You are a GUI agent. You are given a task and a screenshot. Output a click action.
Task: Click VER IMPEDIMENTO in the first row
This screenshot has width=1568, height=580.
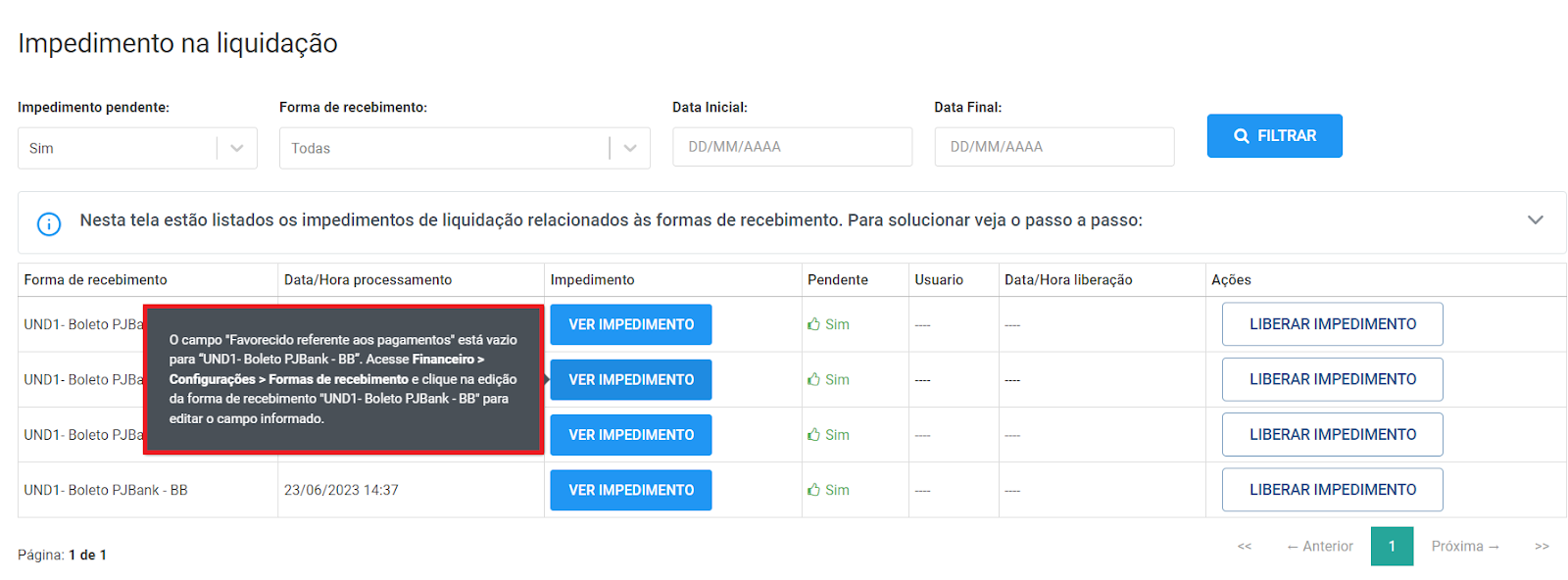(631, 324)
